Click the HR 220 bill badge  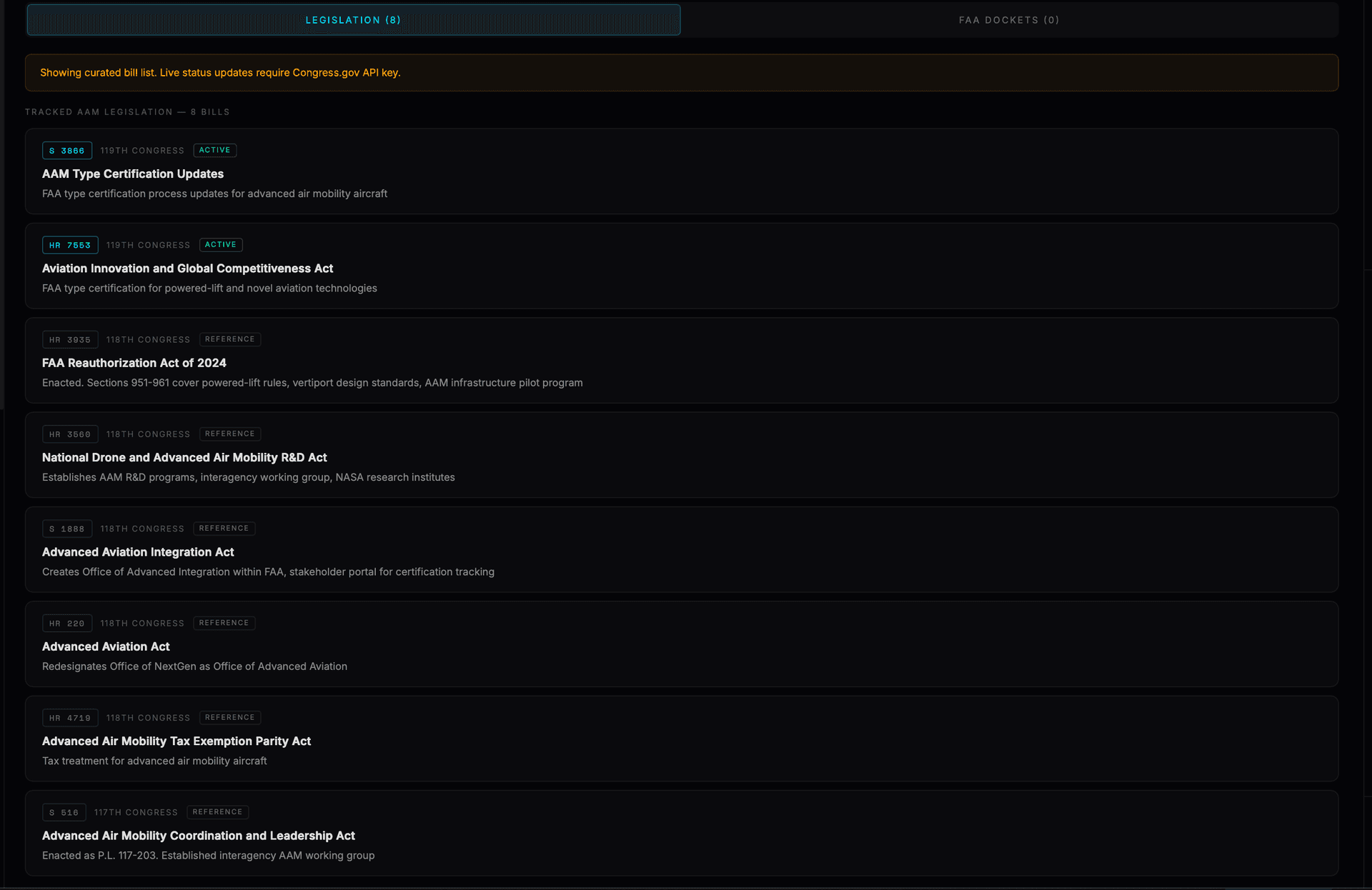(66, 623)
